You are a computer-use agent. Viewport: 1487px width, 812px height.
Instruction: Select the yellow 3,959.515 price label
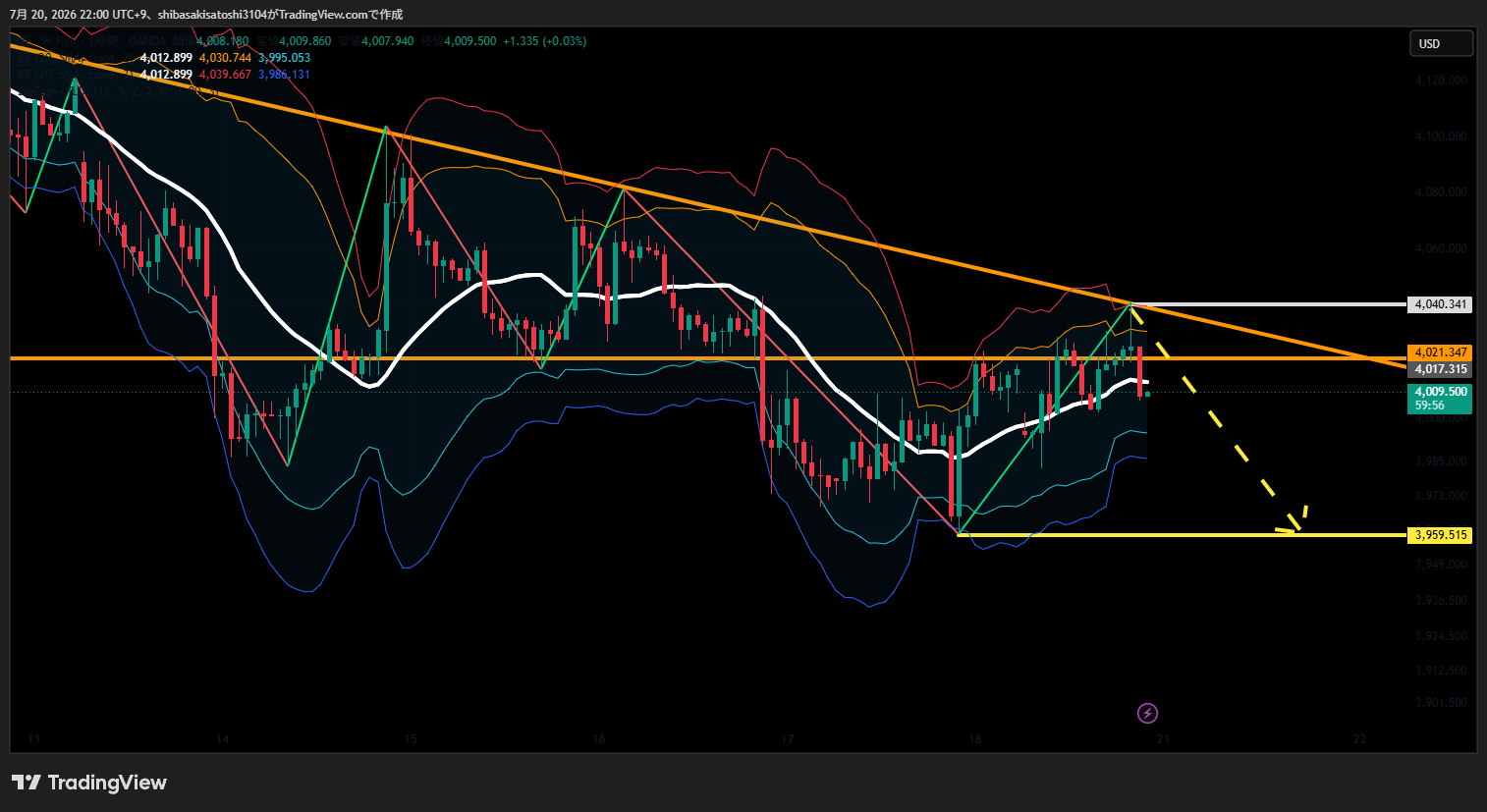point(1441,535)
